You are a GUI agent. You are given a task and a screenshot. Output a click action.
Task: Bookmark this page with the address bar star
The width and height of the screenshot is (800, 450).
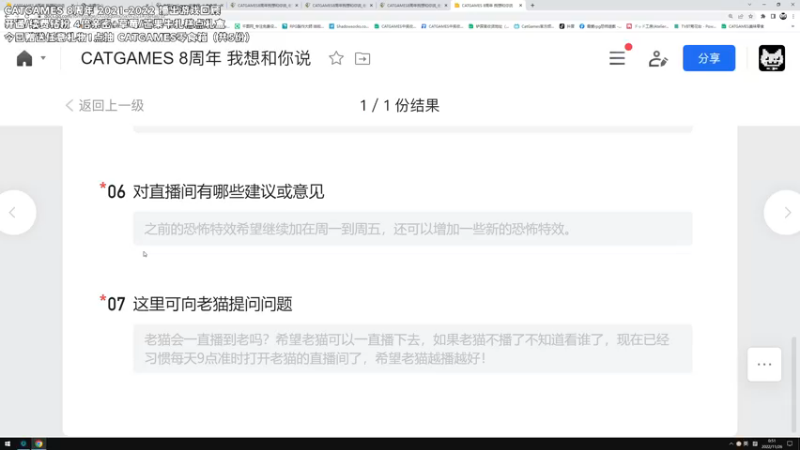[751, 16]
